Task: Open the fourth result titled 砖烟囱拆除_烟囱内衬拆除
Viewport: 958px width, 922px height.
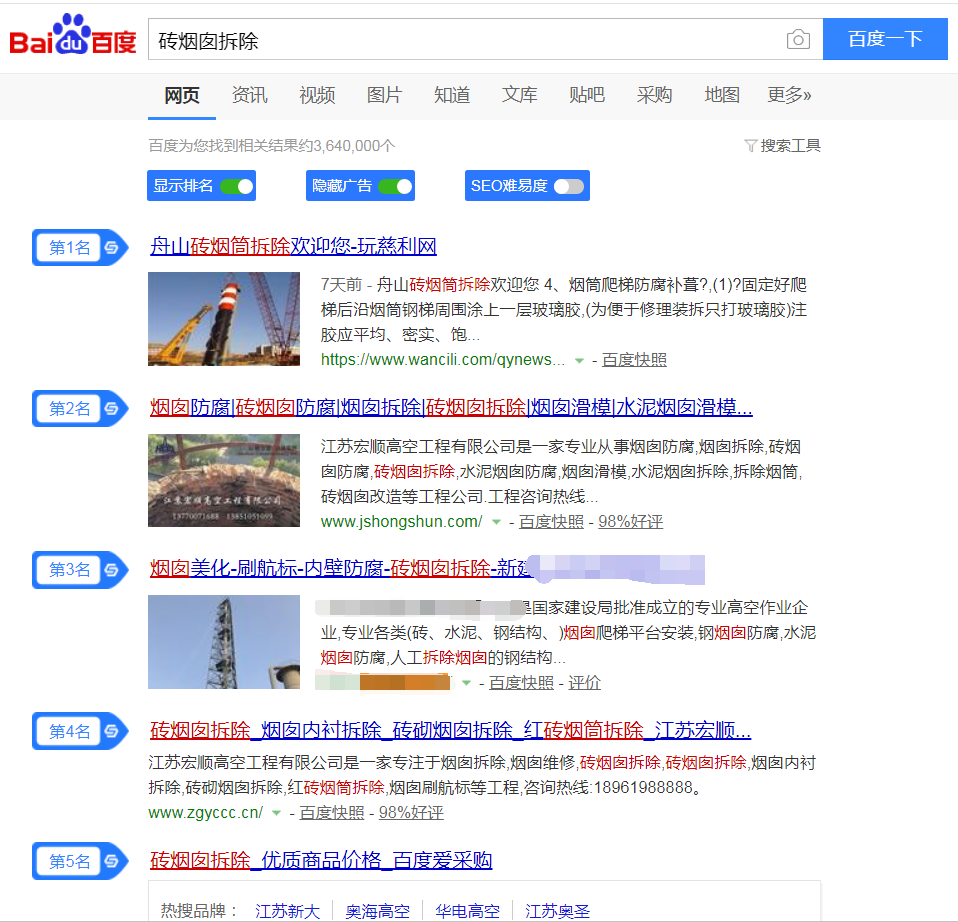Action: coord(450,730)
